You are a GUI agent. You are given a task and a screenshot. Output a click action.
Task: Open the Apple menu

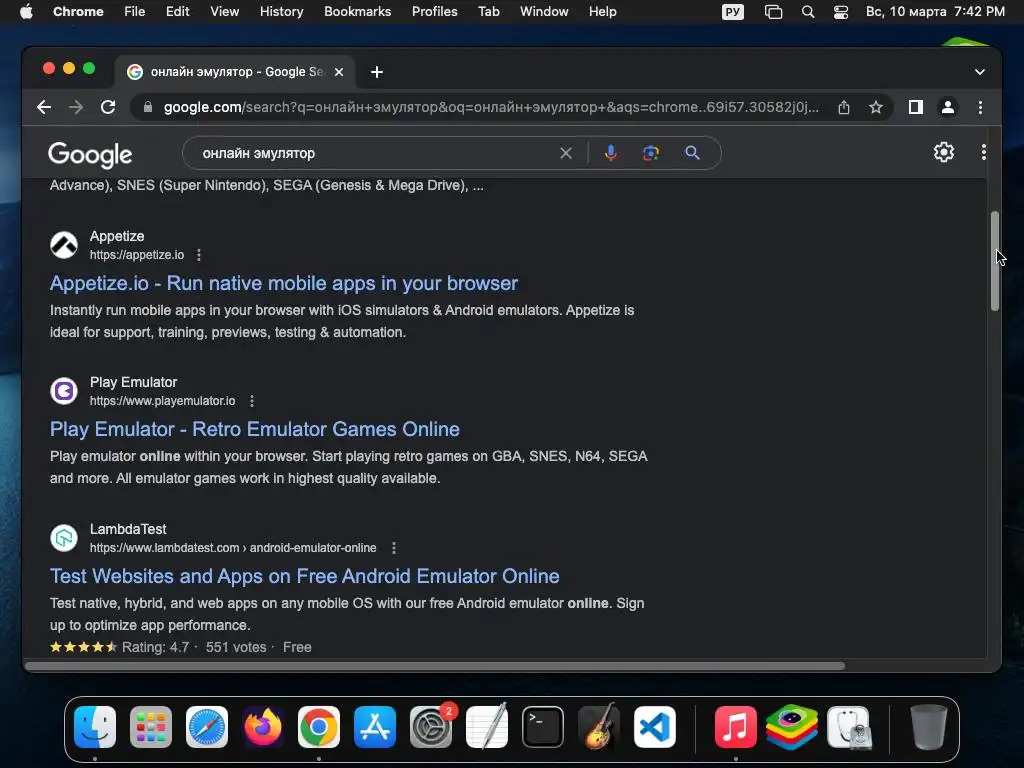26,12
